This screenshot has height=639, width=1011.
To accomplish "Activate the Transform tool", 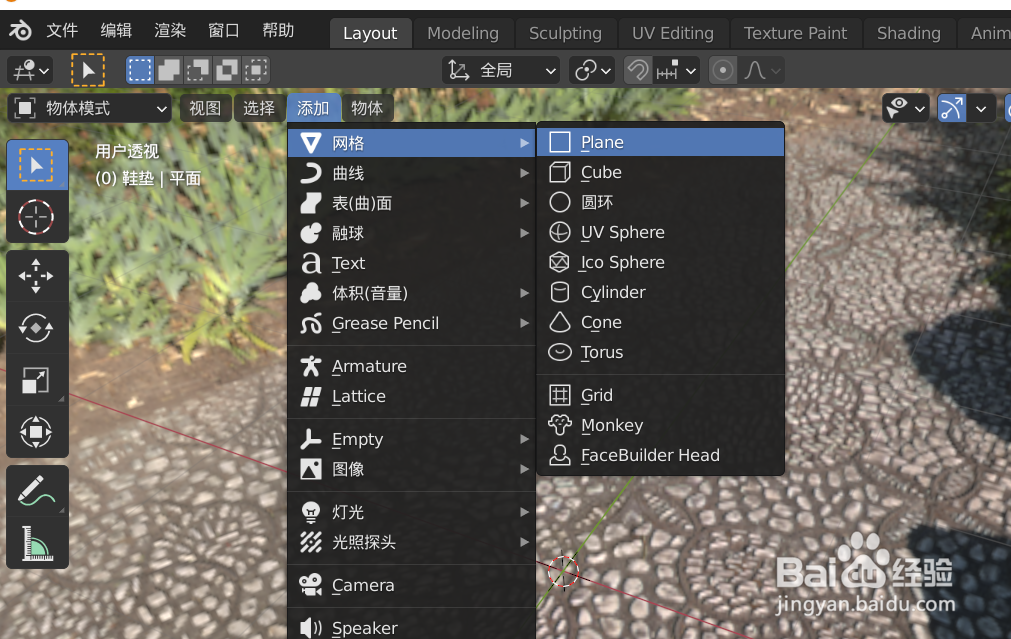I will tap(37, 431).
